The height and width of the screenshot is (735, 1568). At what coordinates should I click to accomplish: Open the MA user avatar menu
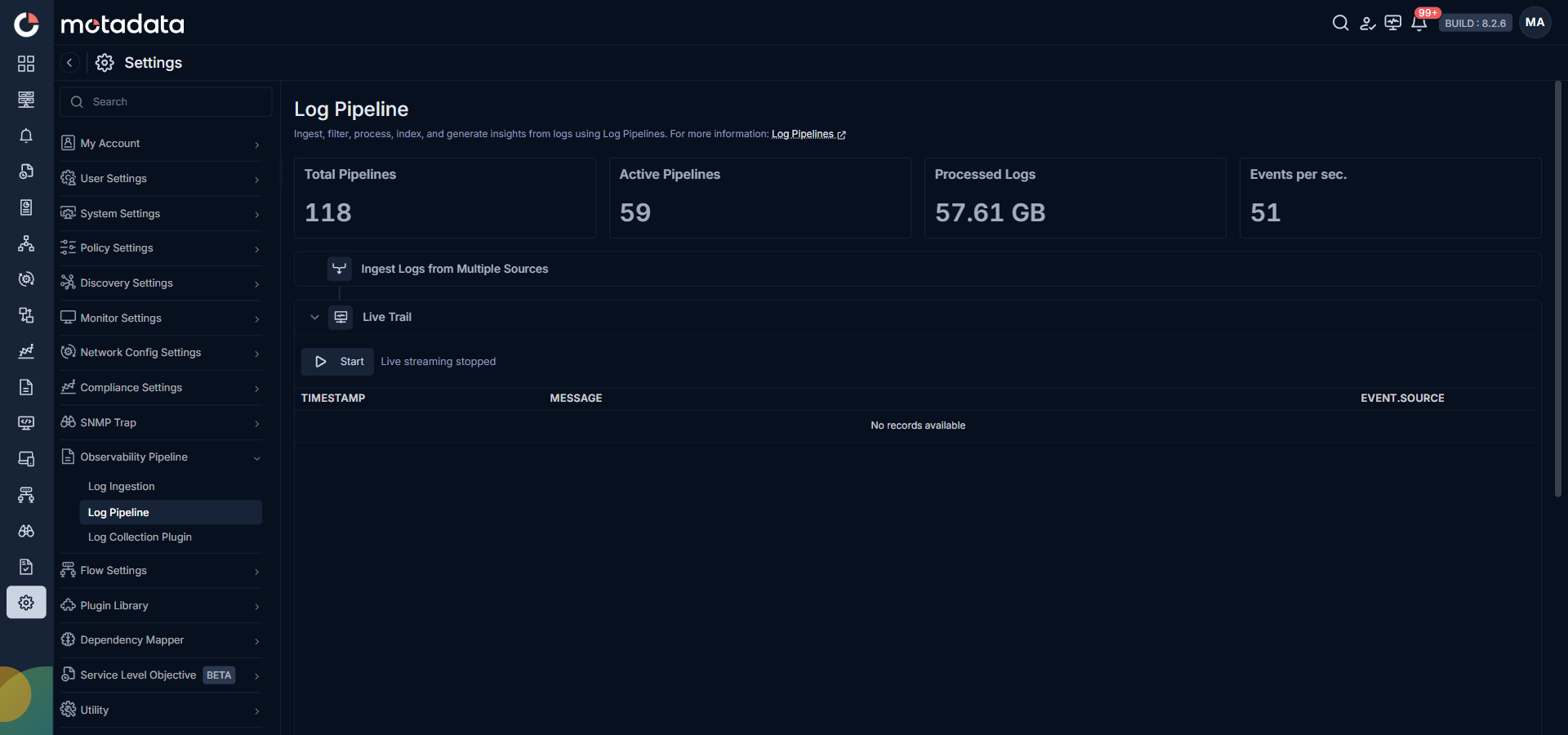pos(1535,23)
